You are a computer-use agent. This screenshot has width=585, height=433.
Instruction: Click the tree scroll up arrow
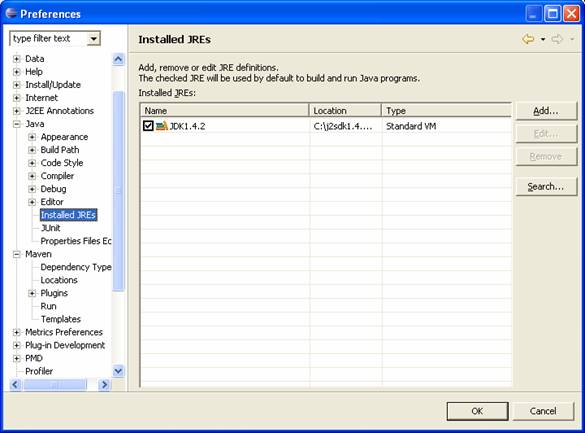pyautogui.click(x=118, y=59)
